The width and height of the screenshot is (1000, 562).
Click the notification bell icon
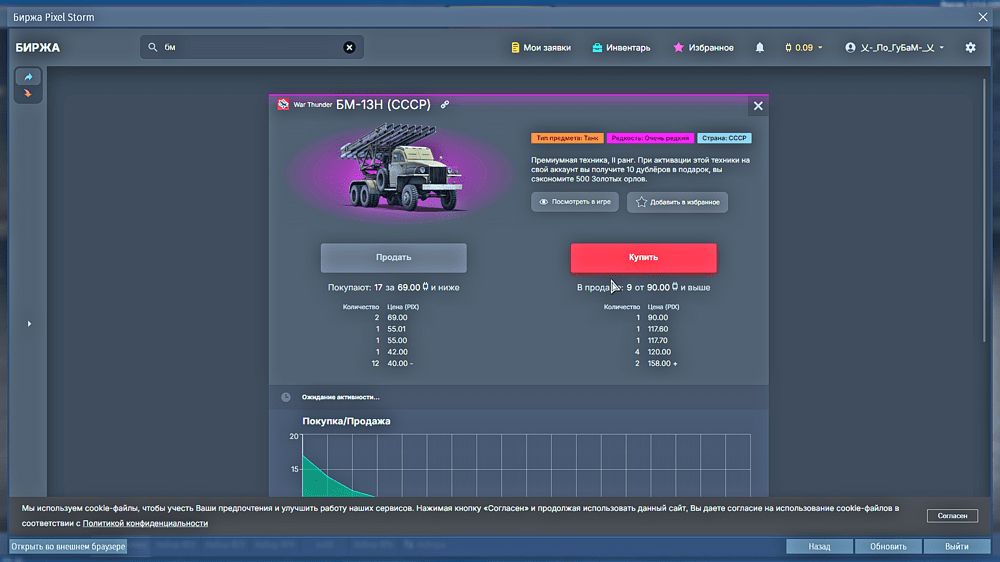tap(760, 48)
